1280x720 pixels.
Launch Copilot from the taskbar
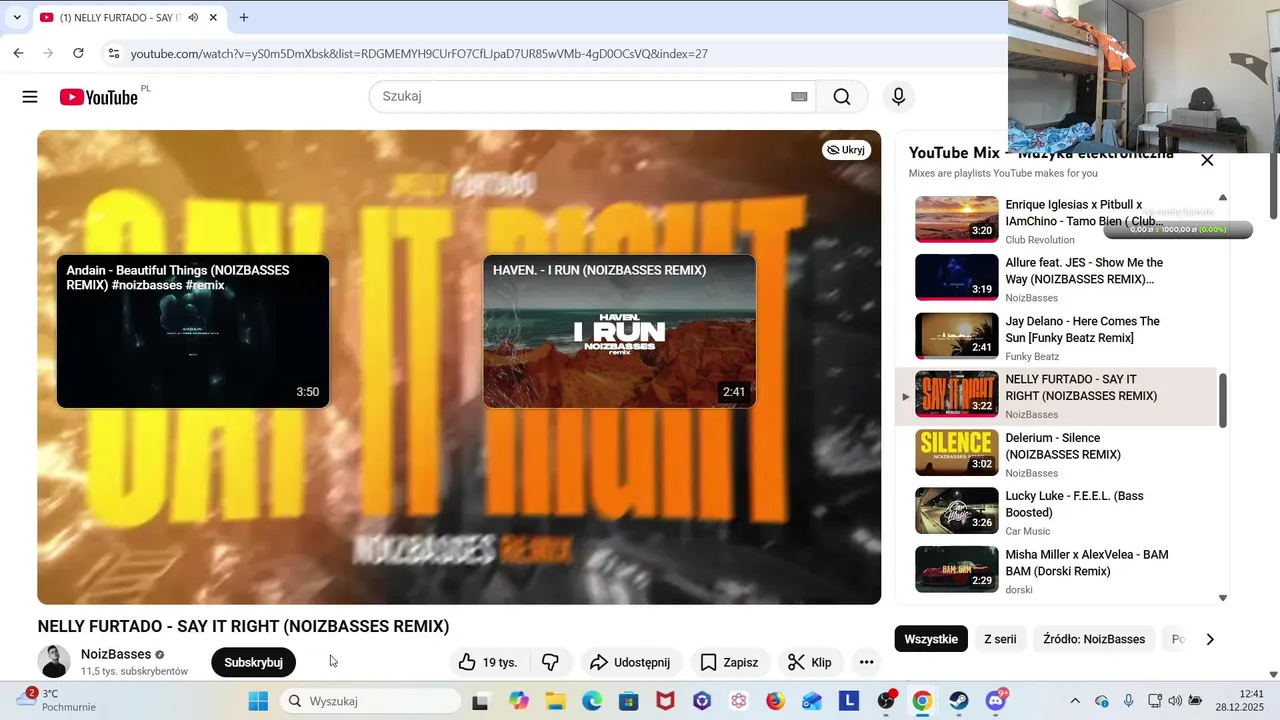[518, 701]
